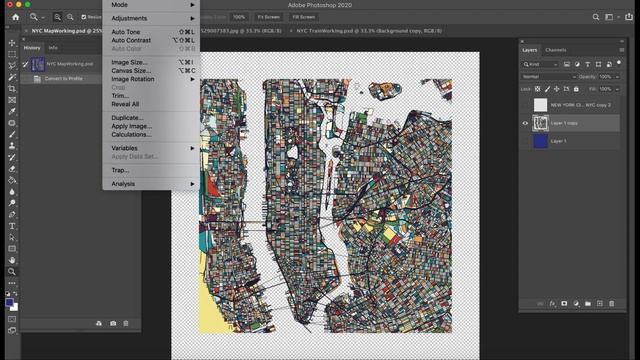Open the Edit Toolbar three-dots button
The image size is (640, 360).
click(12, 283)
